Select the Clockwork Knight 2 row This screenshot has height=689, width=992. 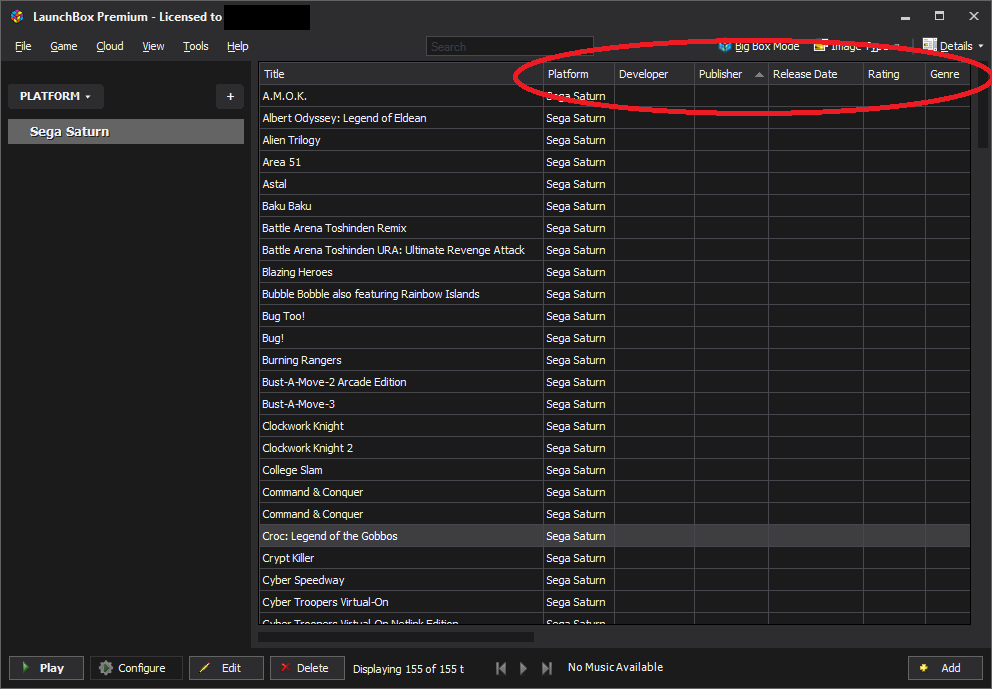tap(614, 448)
